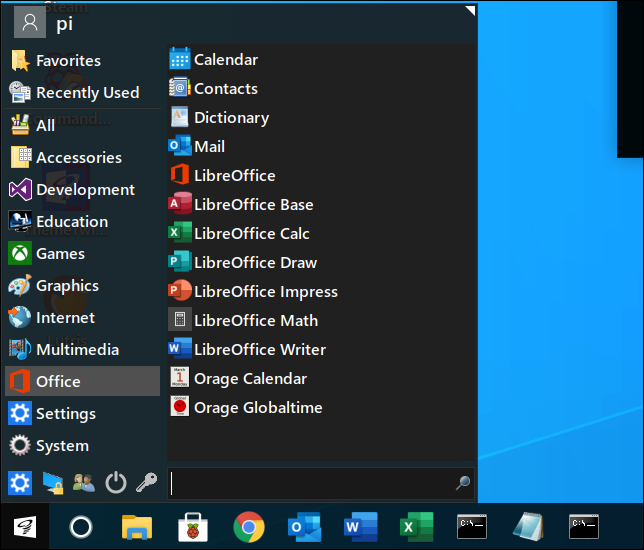The height and width of the screenshot is (550, 644).
Task: Open LibreOffice Impress application
Action: (x=265, y=291)
